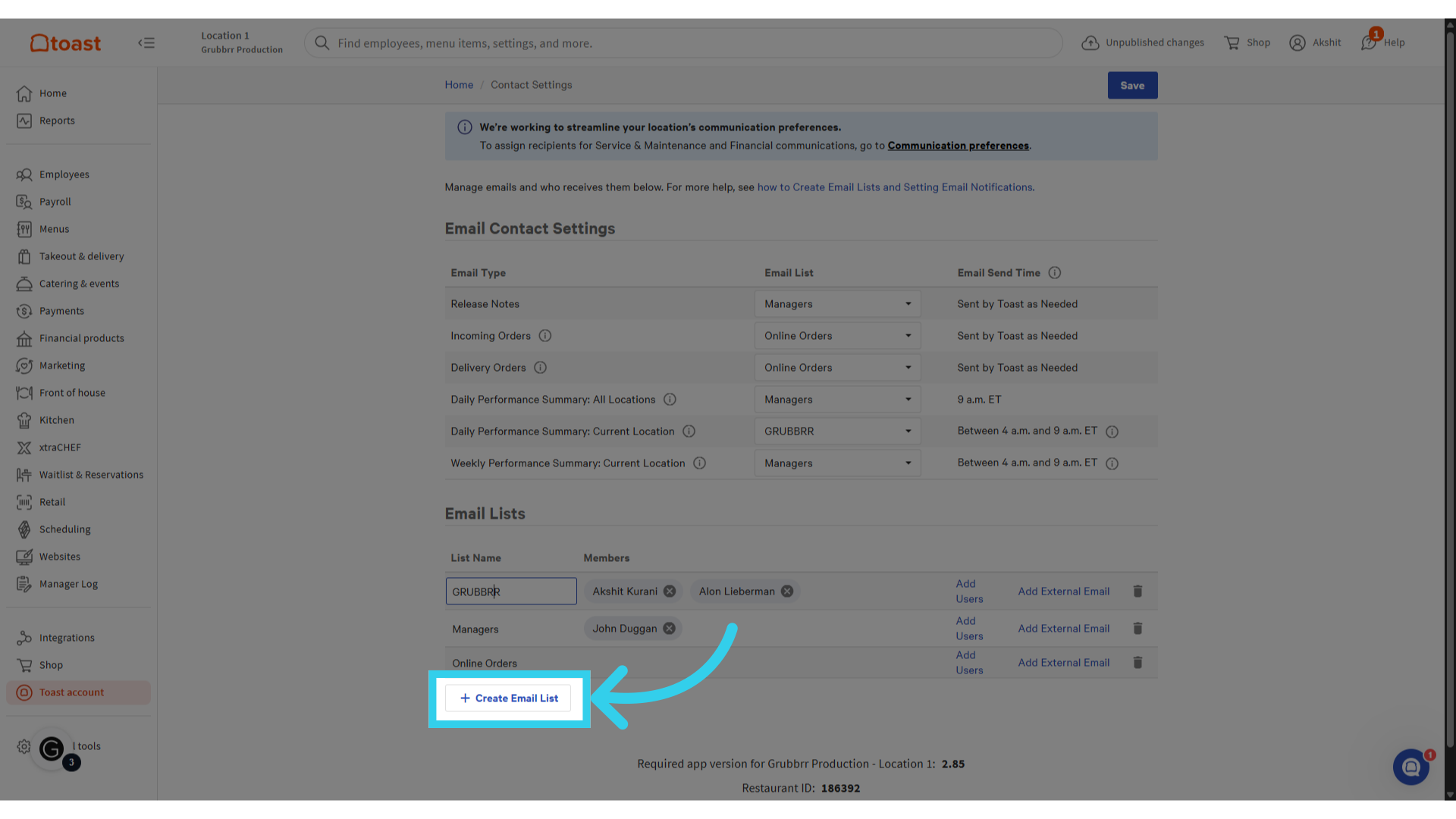
Task: Open Weekly Performance Summary email list dropdown
Action: click(x=837, y=463)
